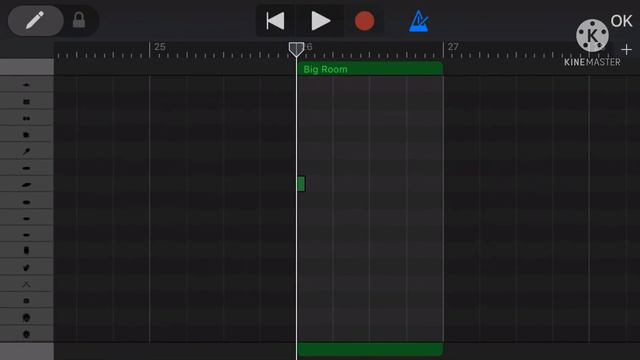Image resolution: width=640 pixels, height=360 pixels.
Task: Tap the topmost instrument row icon
Action: [26, 85]
